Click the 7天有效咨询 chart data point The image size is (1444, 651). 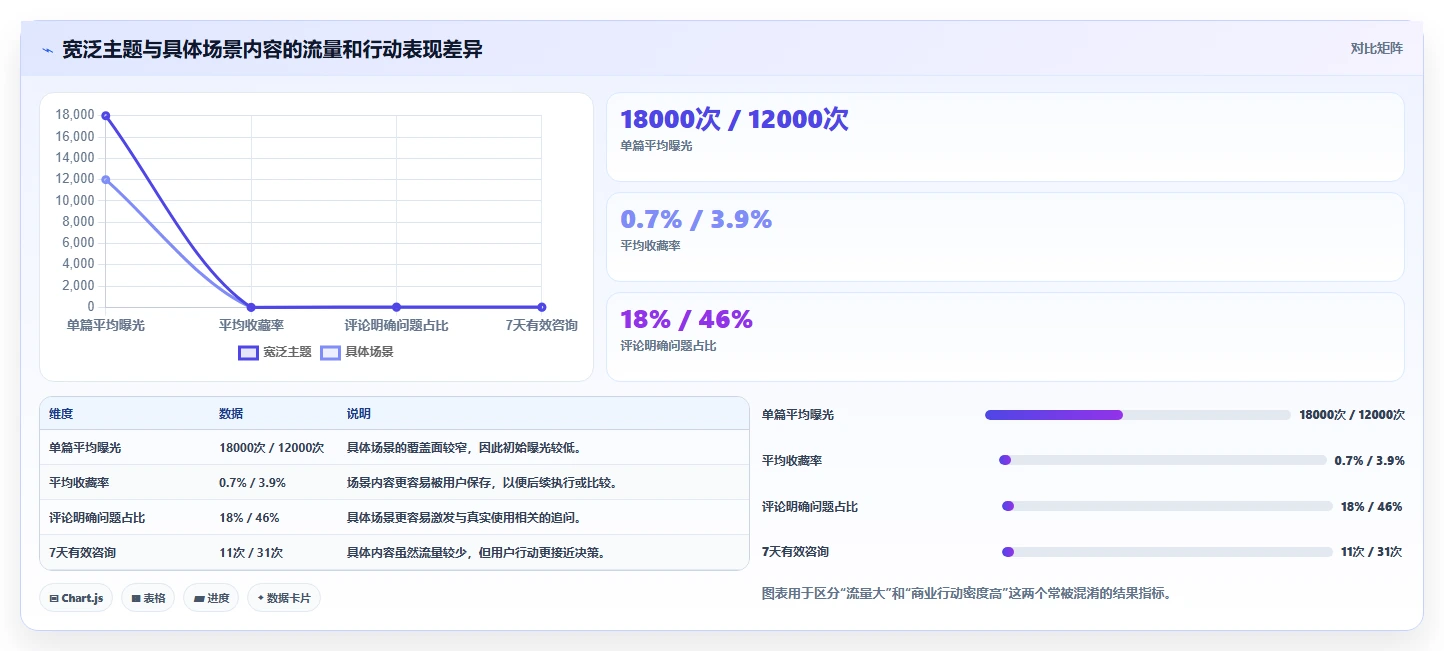(x=541, y=307)
